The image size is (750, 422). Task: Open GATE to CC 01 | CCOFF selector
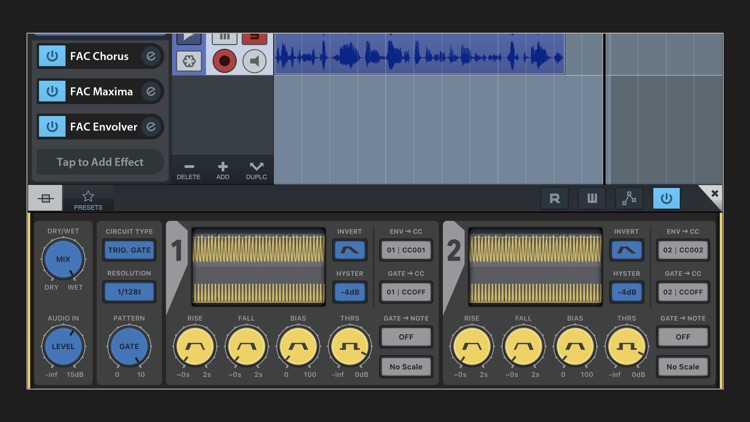click(x=406, y=292)
